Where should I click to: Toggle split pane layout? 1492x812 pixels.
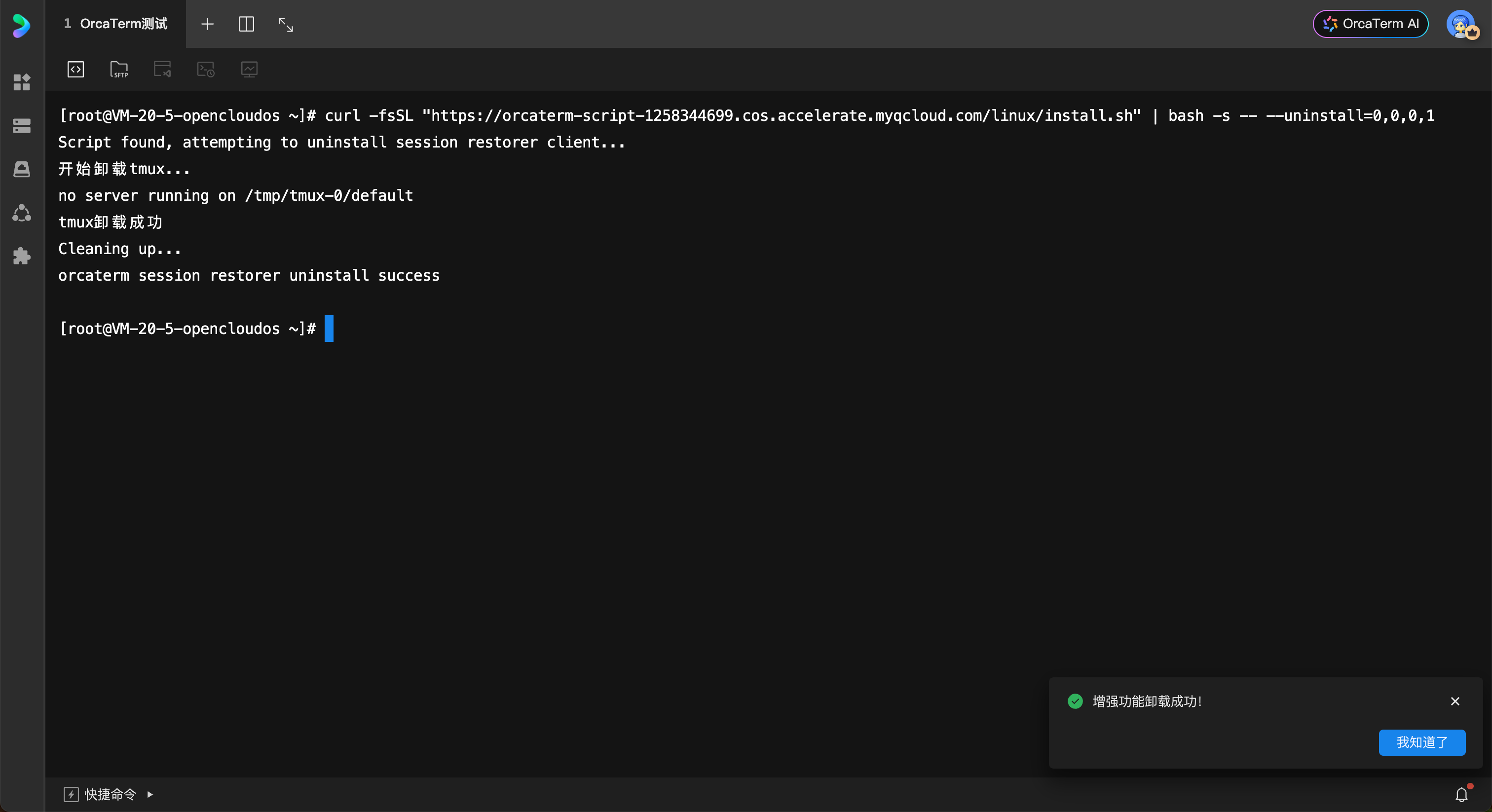click(246, 24)
